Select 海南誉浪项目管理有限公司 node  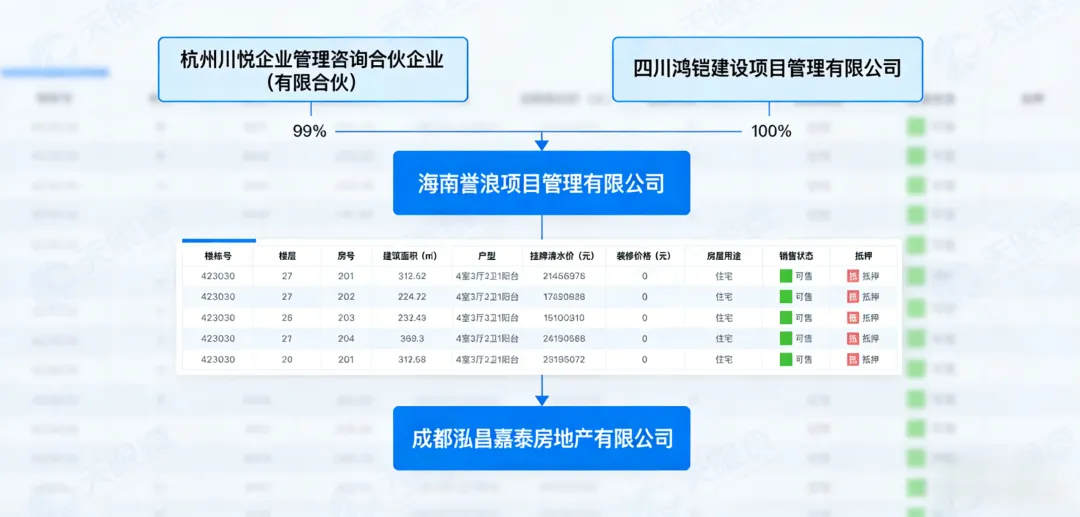pyautogui.click(x=541, y=183)
